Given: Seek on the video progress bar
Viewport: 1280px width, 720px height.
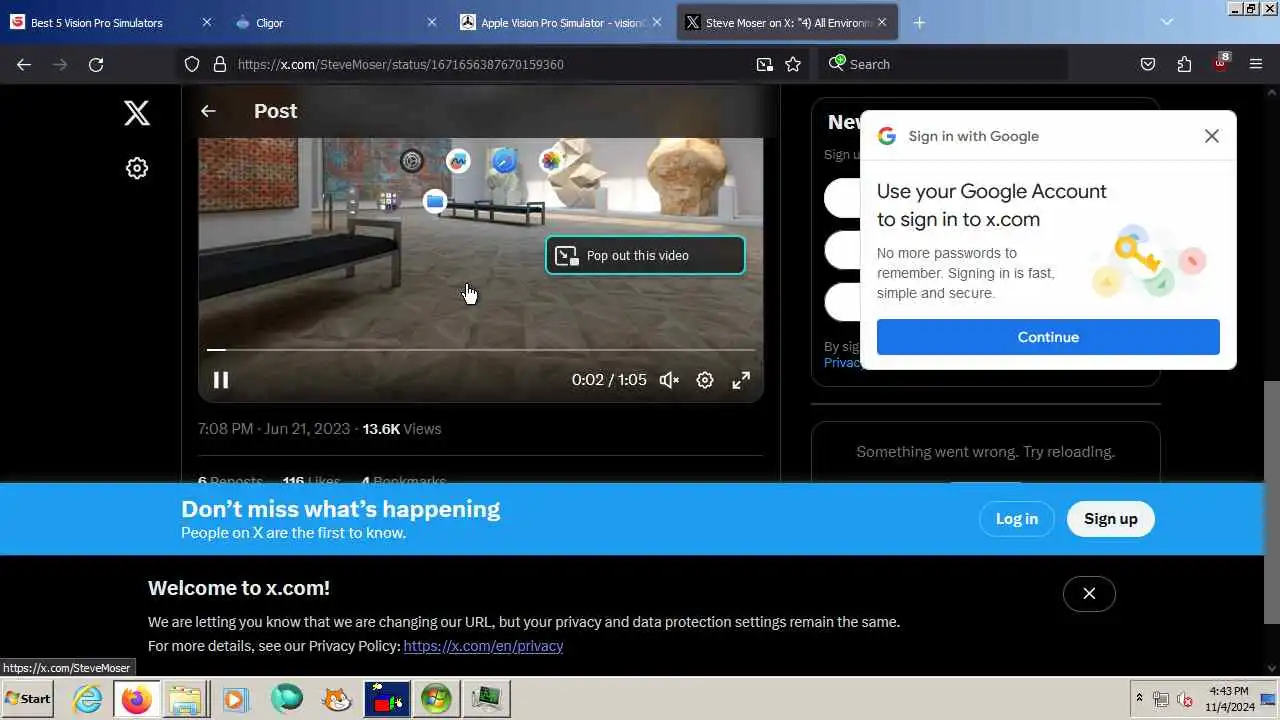Looking at the screenshot, I should 481,350.
